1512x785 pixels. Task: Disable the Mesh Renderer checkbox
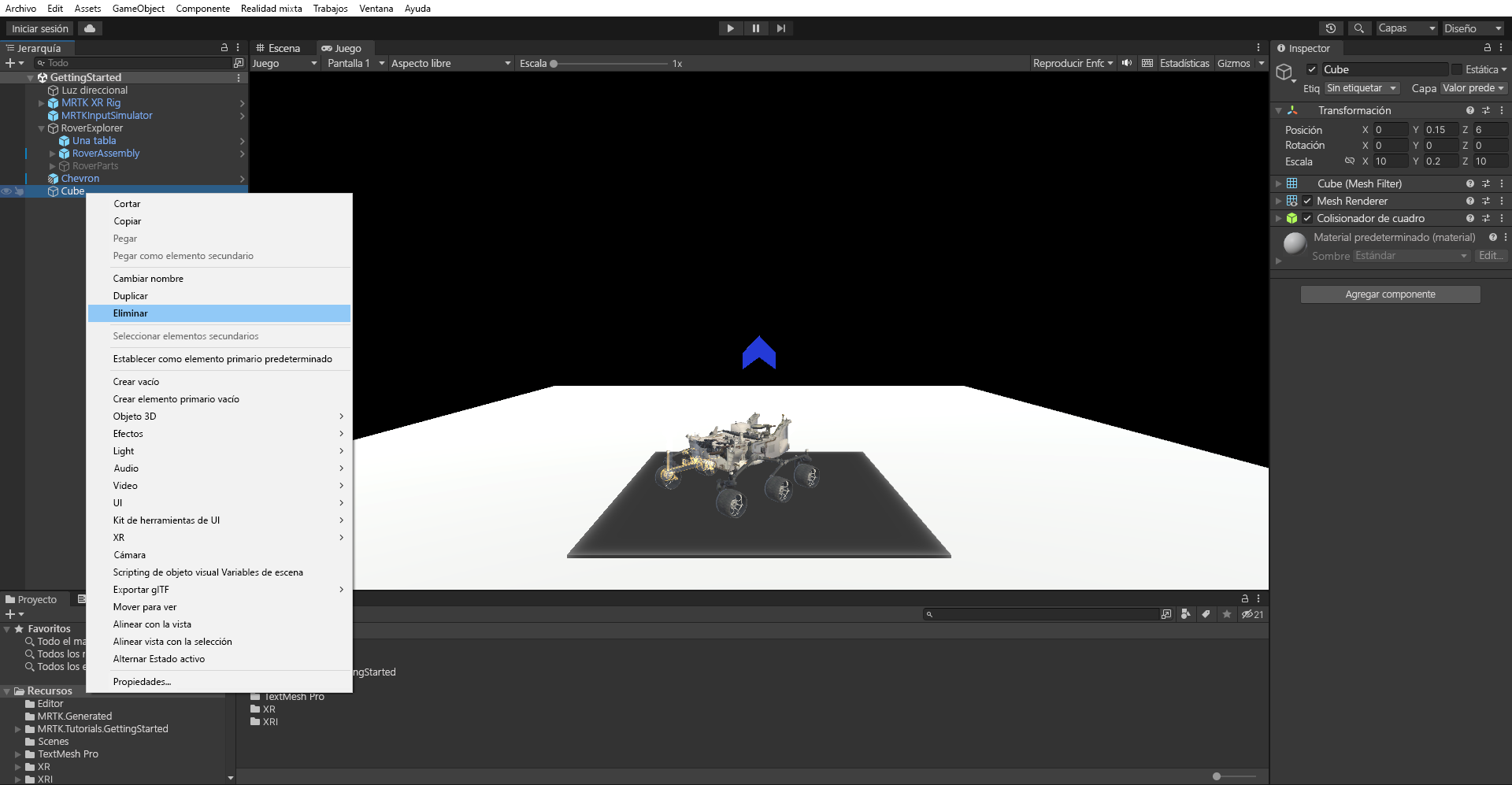[1307, 201]
